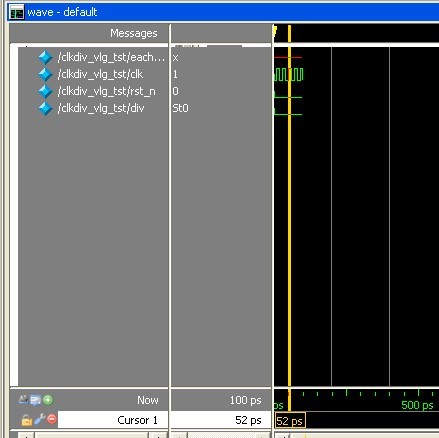Click the Cursor 1 name field
This screenshot has height=438, width=439.
113,420
